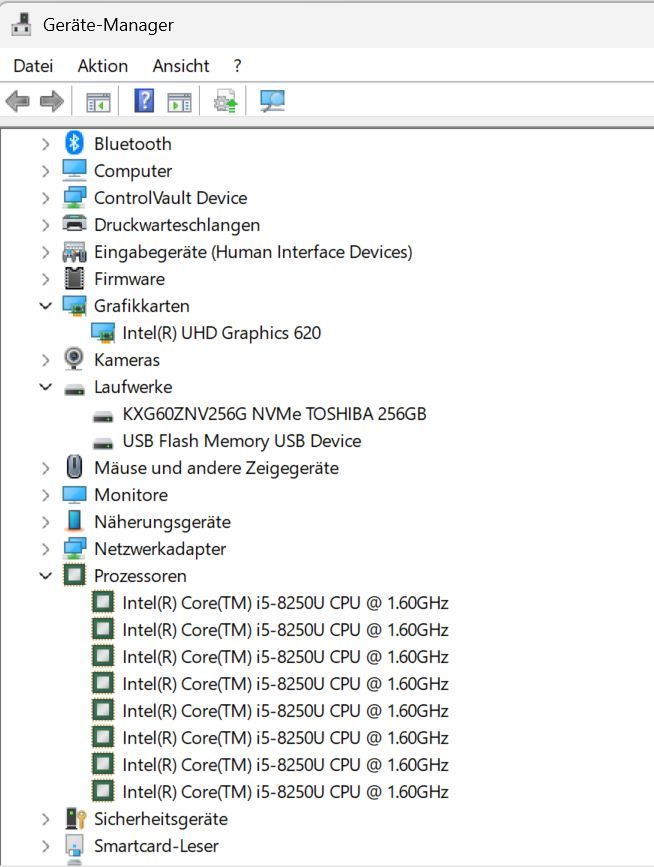Toggle the action pane toolbar icon

(x=179, y=101)
